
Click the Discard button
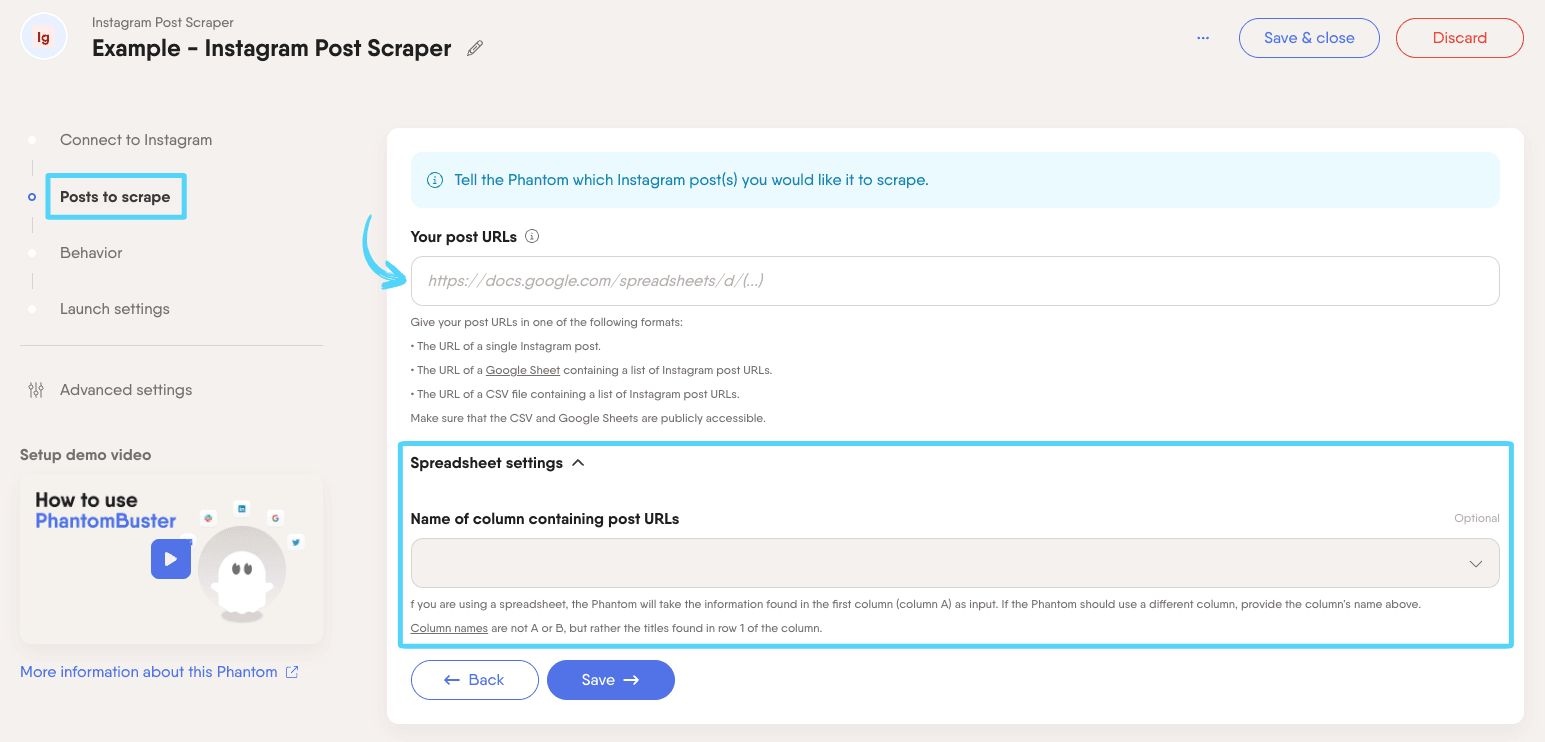1459,38
